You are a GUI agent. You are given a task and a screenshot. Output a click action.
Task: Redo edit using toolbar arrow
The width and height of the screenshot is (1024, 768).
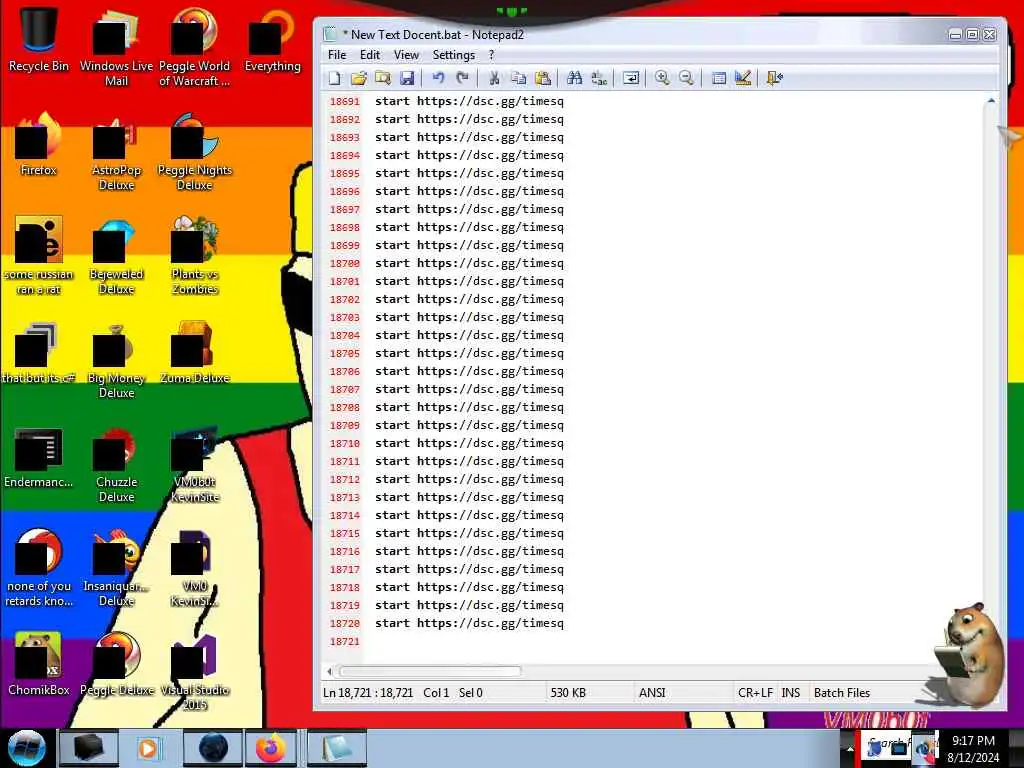click(x=462, y=78)
